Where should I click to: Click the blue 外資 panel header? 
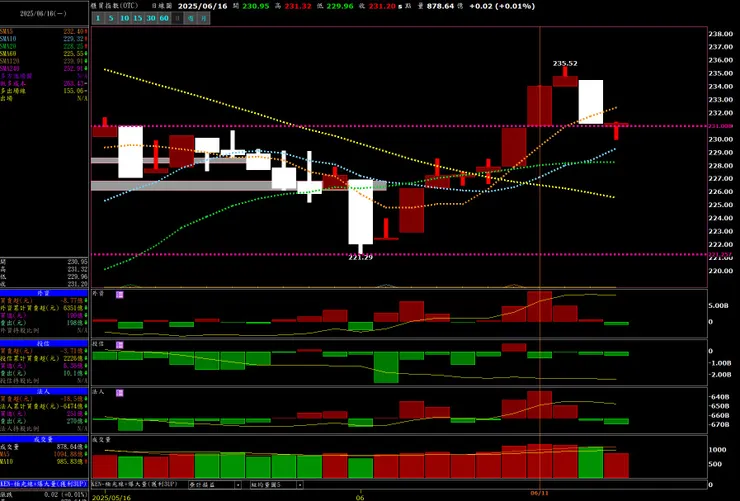point(44,293)
